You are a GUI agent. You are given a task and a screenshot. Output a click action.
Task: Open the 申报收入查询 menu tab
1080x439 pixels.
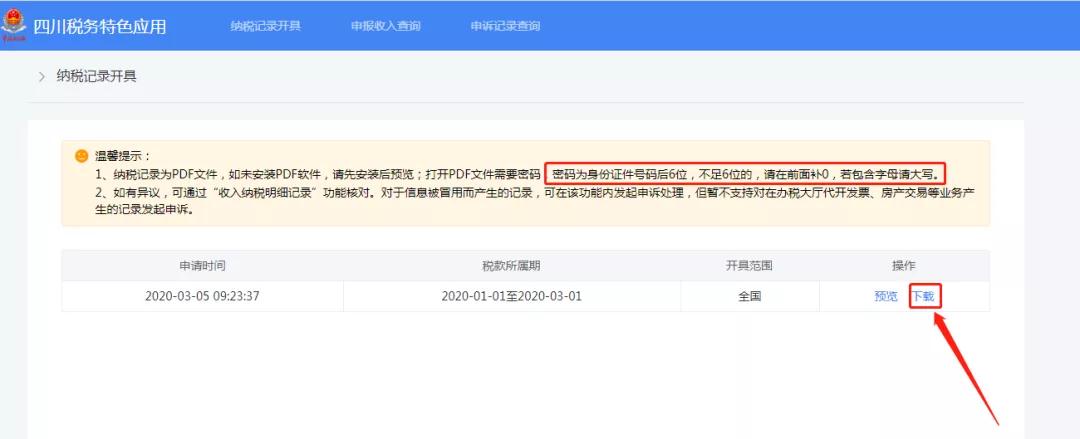385,26
